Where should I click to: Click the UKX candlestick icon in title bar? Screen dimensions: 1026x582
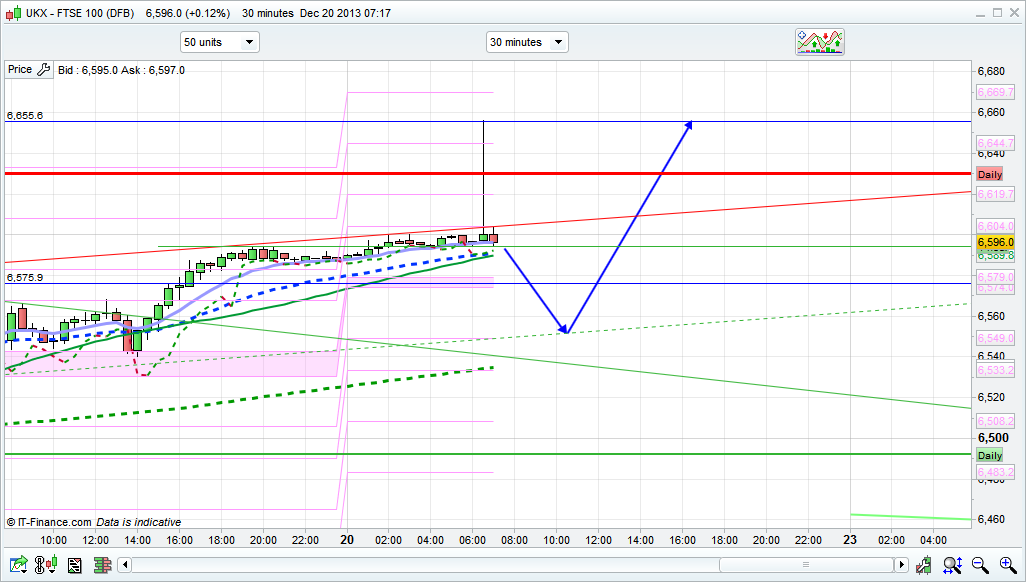point(11,13)
